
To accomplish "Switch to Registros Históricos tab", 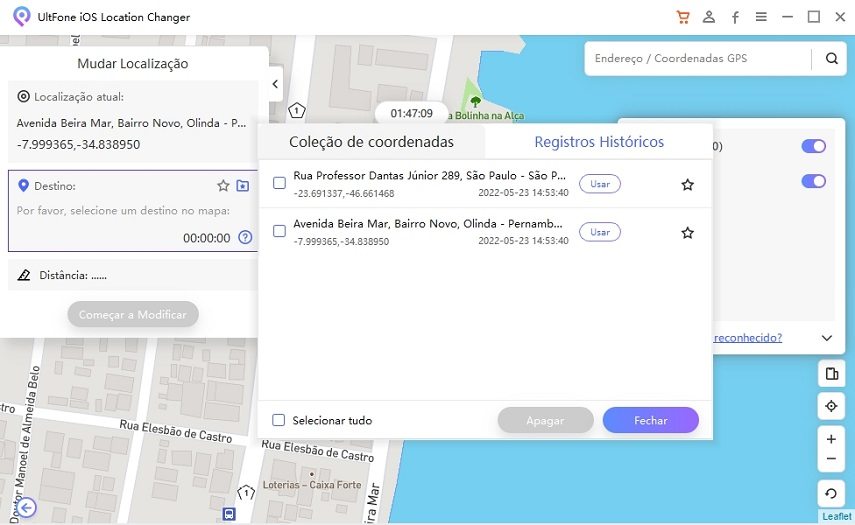I will [599, 142].
